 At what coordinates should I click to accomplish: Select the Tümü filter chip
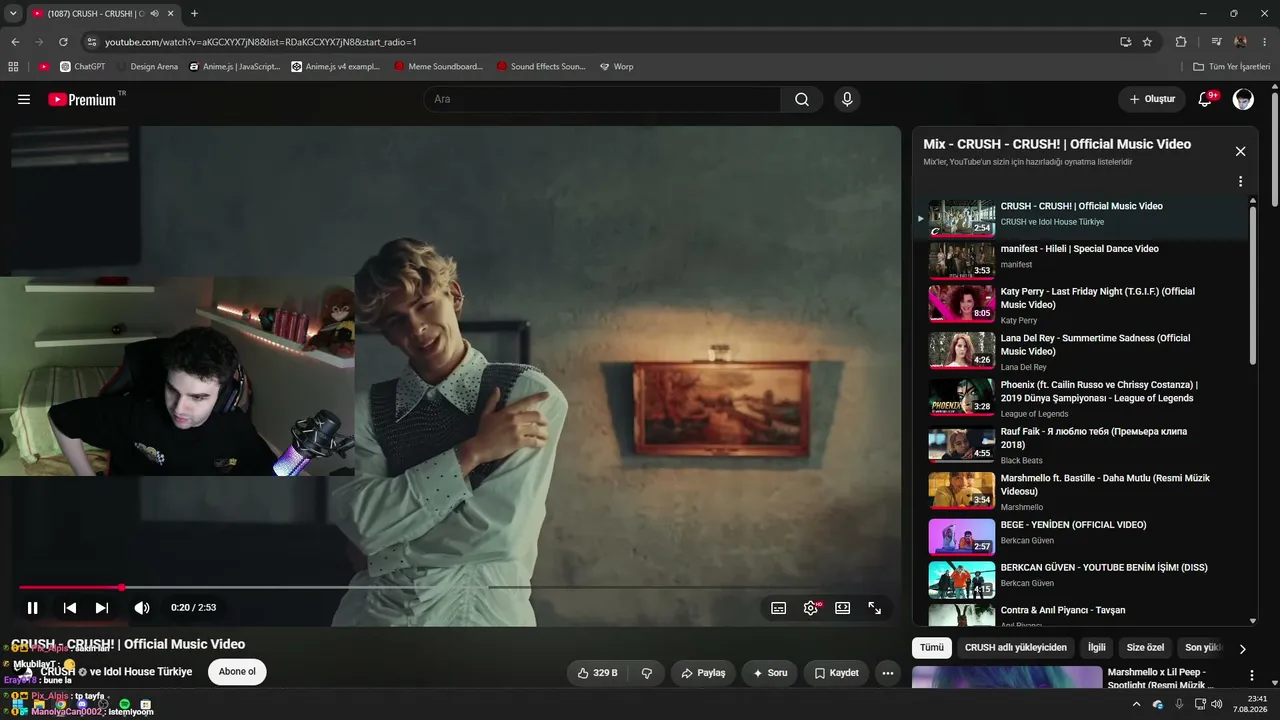932,647
